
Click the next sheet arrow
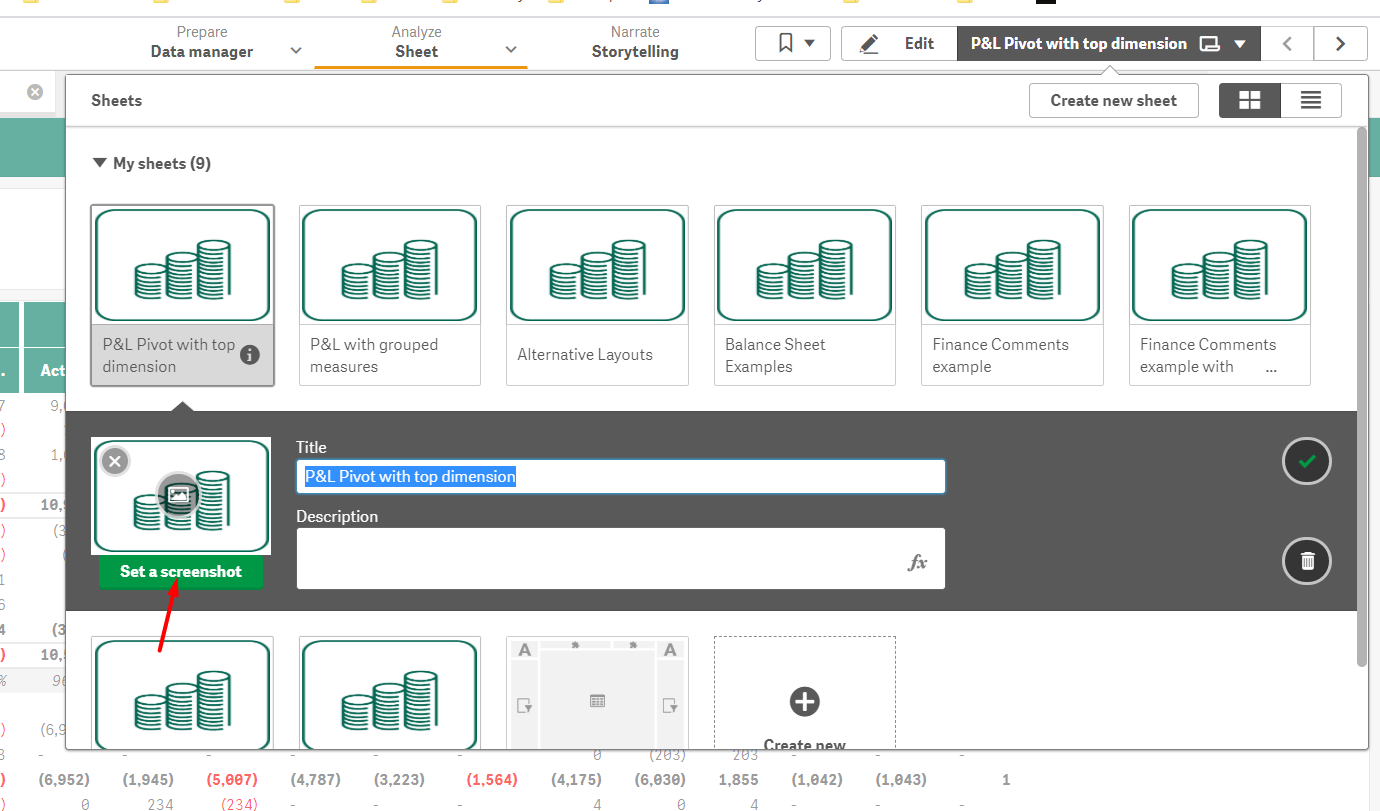pyautogui.click(x=1340, y=43)
